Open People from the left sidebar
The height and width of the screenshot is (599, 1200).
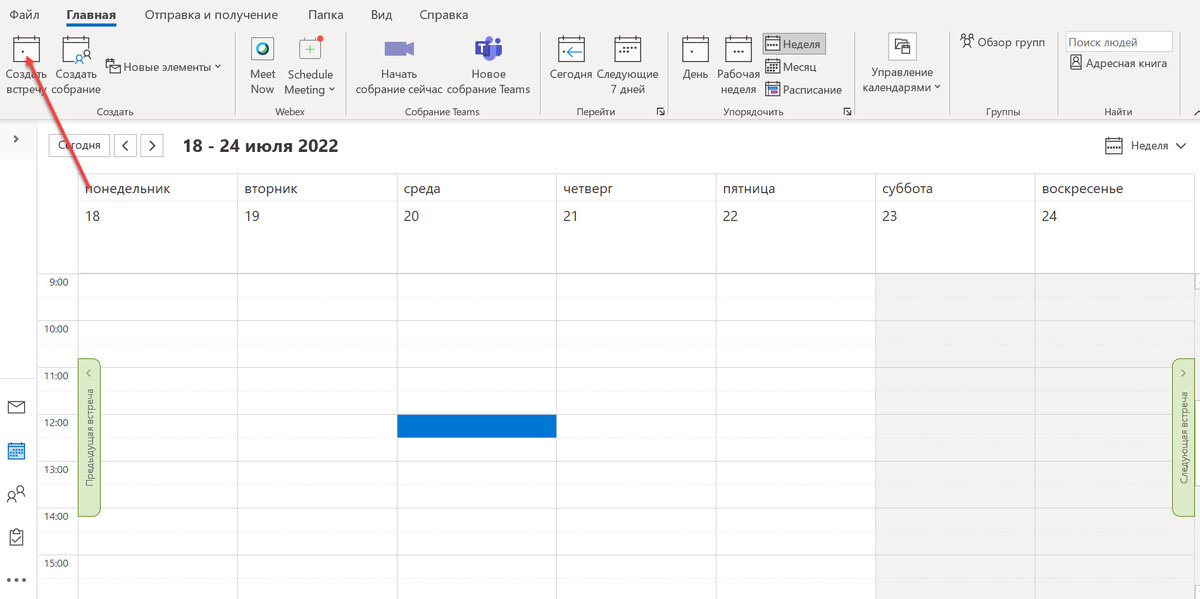pyautogui.click(x=16, y=493)
